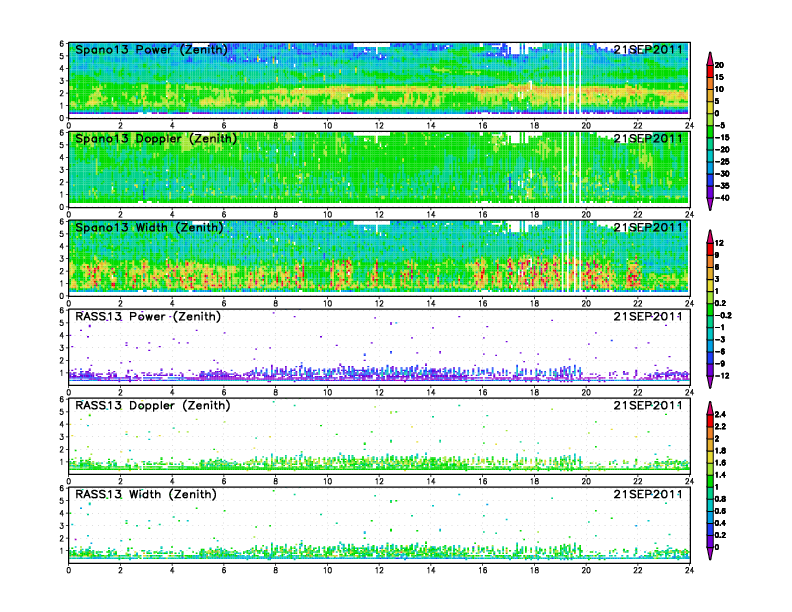Viewport: 792px width, 612px height.
Task: Click x-axis tick "12" under the RASS13 Width panel
Action: 379,570
